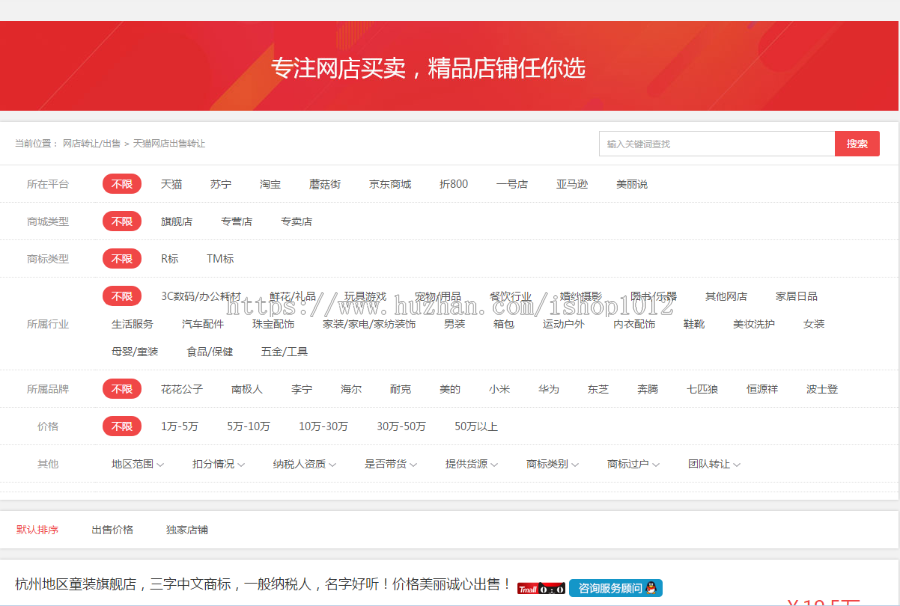Pick 运动户外 industry filter
900x606 pixels.
pyautogui.click(x=564, y=324)
